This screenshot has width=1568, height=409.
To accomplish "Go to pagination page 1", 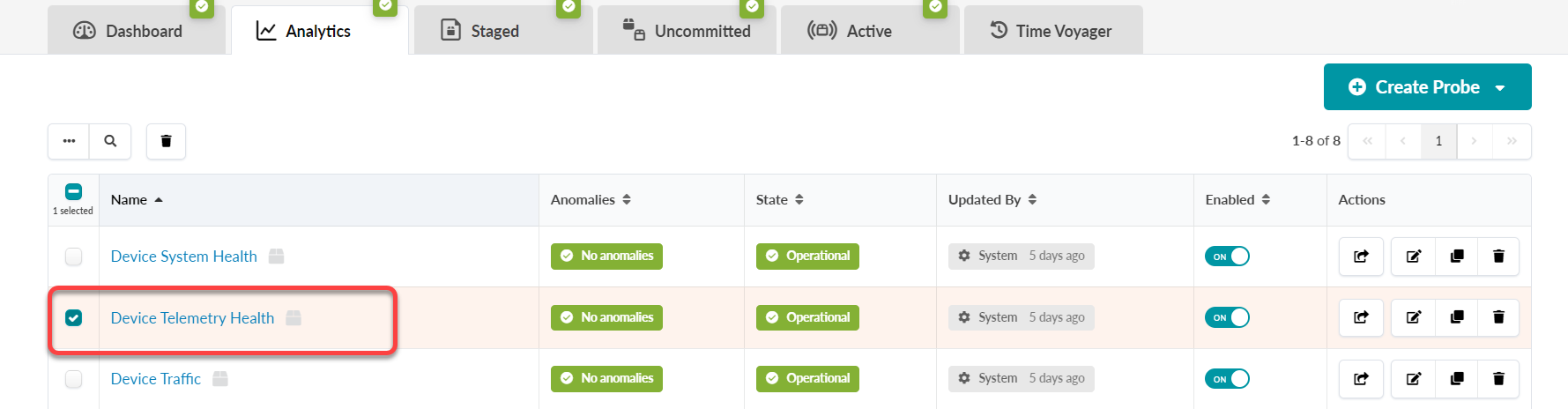I will [1438, 141].
